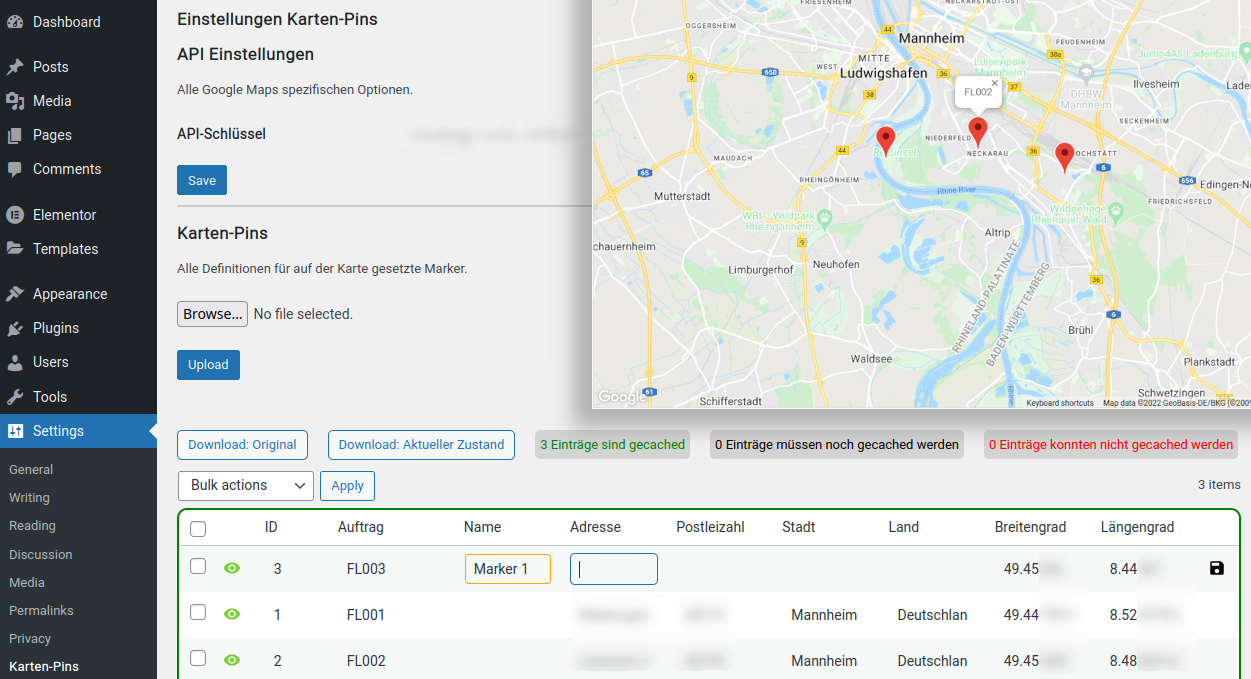Image resolution: width=1251 pixels, height=679 pixels.
Task: Save the API settings with Save button
Action: point(202,180)
